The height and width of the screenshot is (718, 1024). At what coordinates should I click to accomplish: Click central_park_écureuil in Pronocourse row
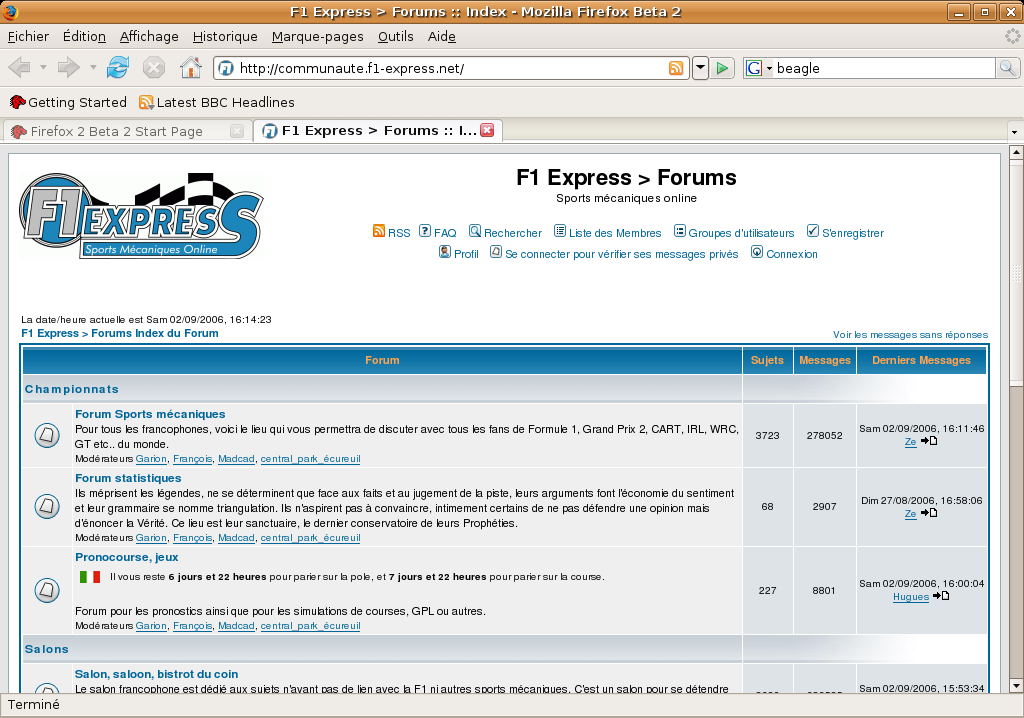tap(310, 625)
